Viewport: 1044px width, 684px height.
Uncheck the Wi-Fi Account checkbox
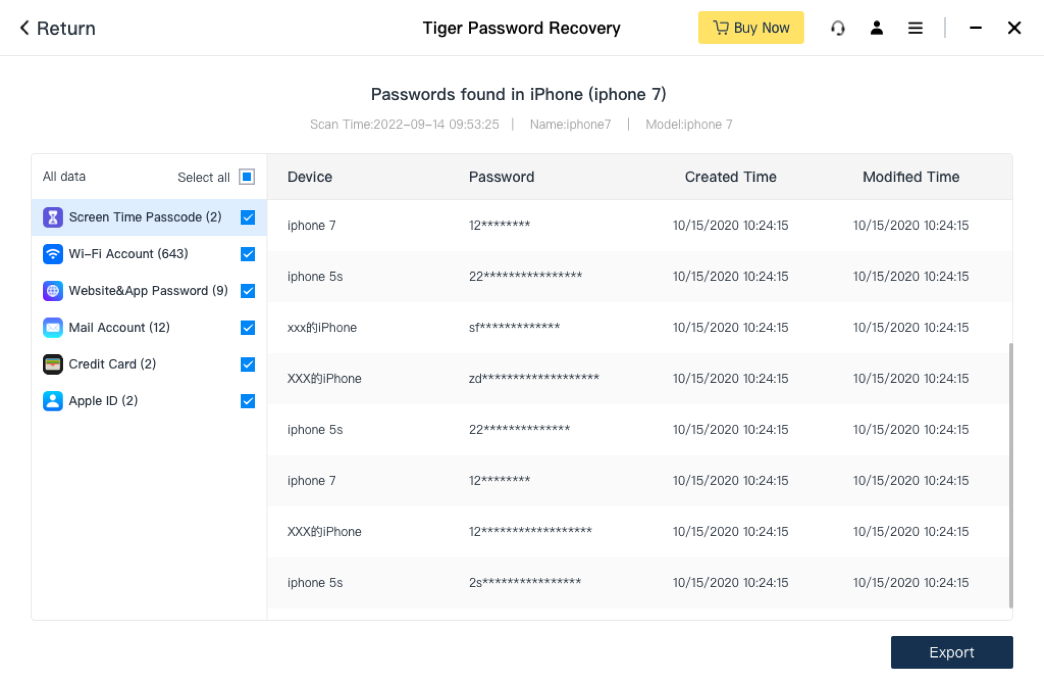(x=248, y=254)
